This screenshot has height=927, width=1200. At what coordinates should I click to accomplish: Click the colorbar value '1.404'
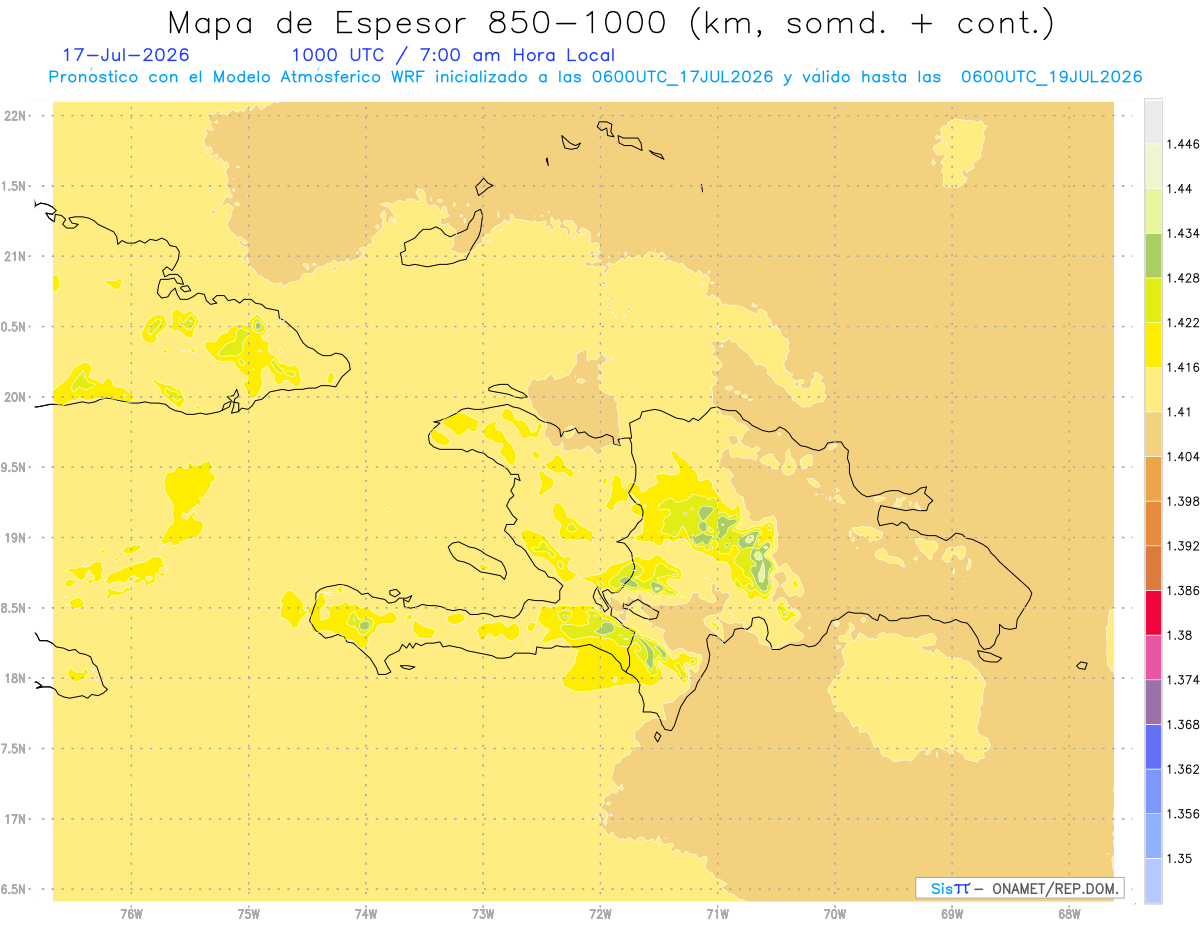pos(1182,456)
